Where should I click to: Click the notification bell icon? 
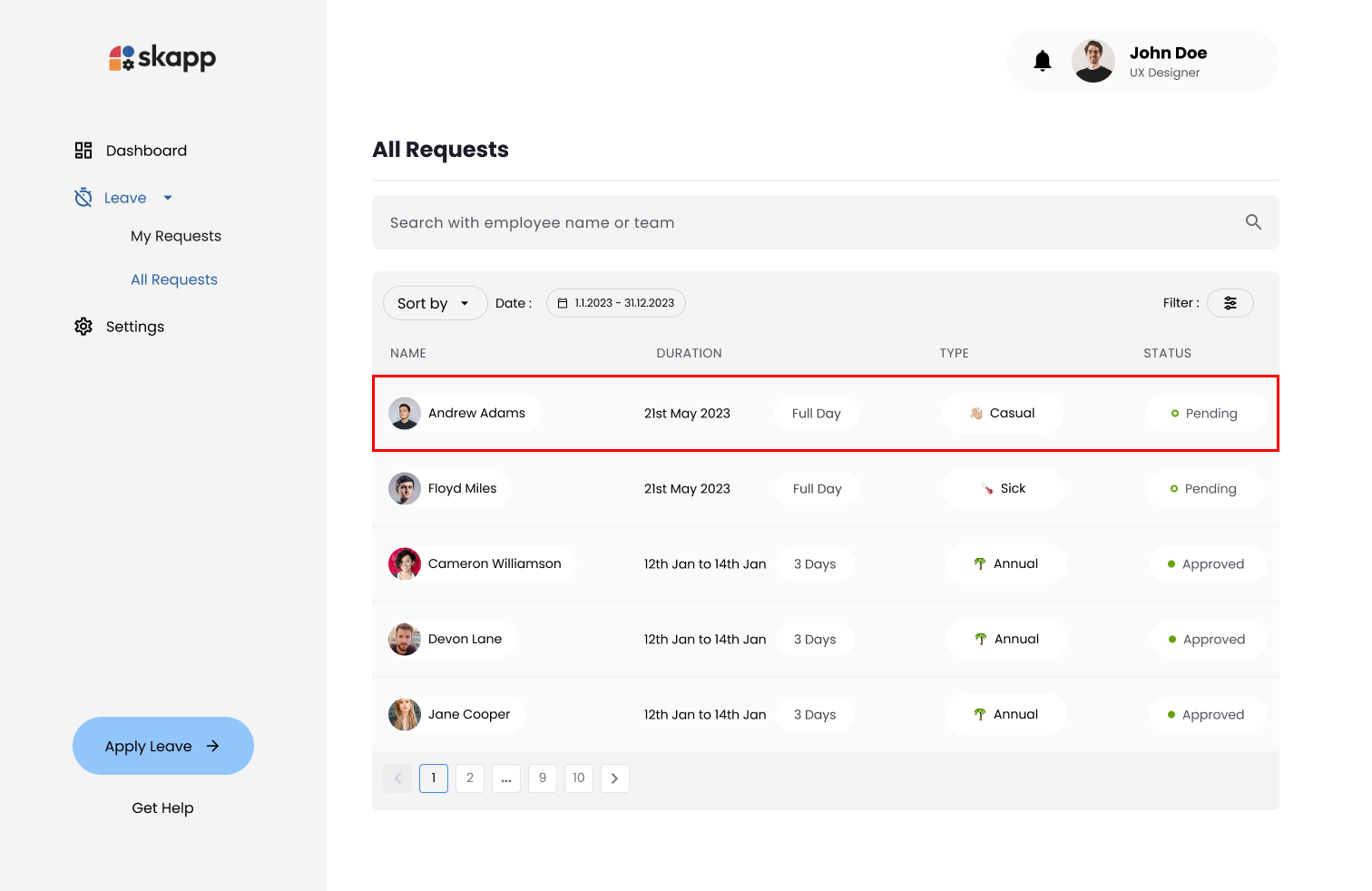1043,61
